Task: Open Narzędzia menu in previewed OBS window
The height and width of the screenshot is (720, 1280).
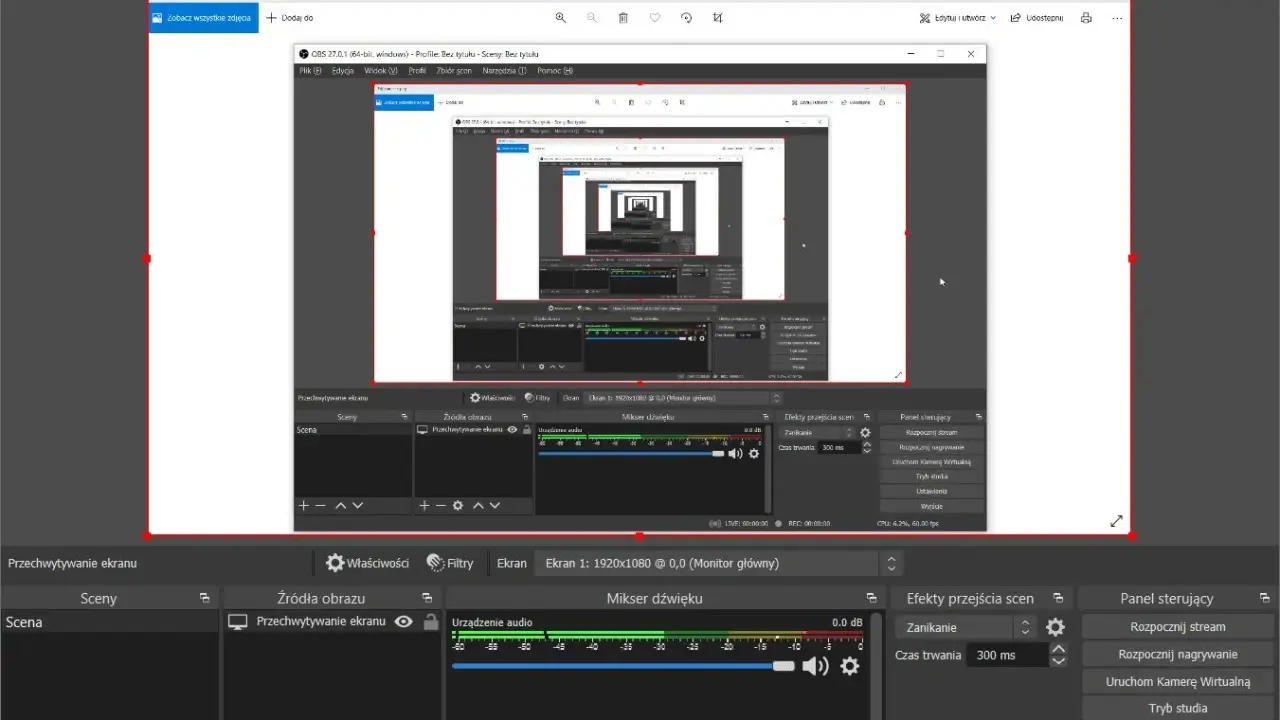Action: coord(504,71)
